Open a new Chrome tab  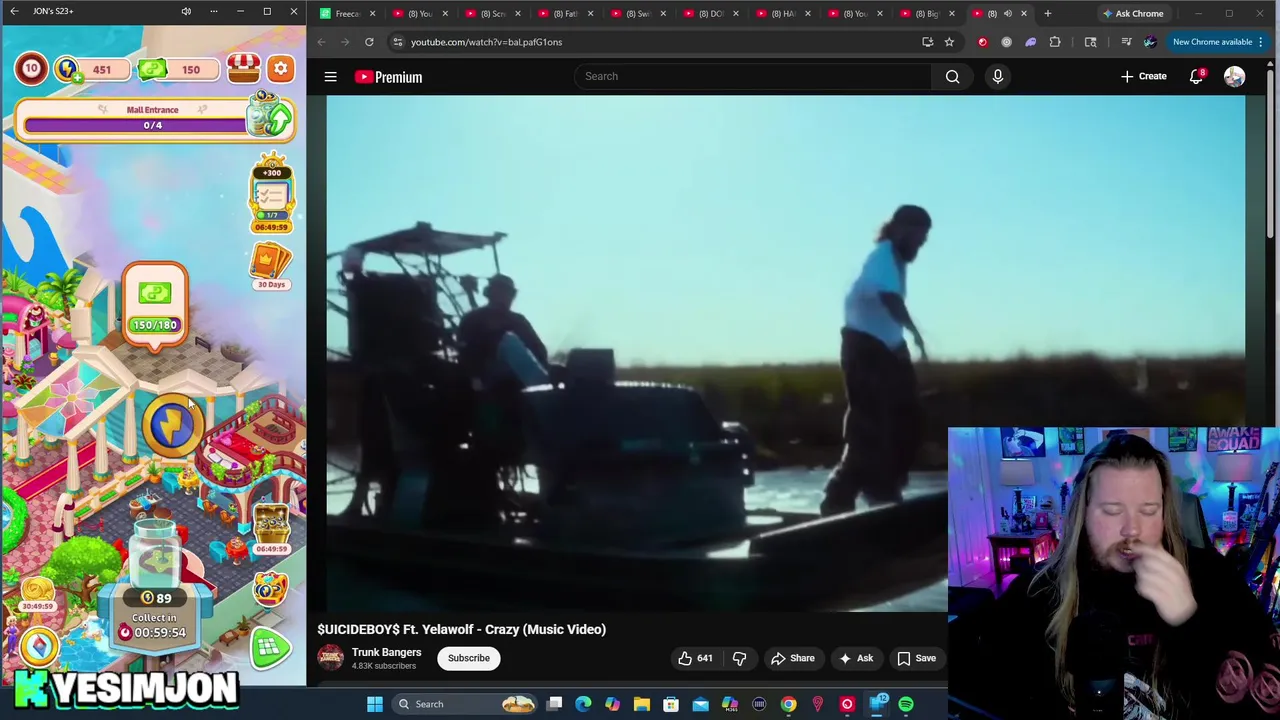pos(1047,14)
